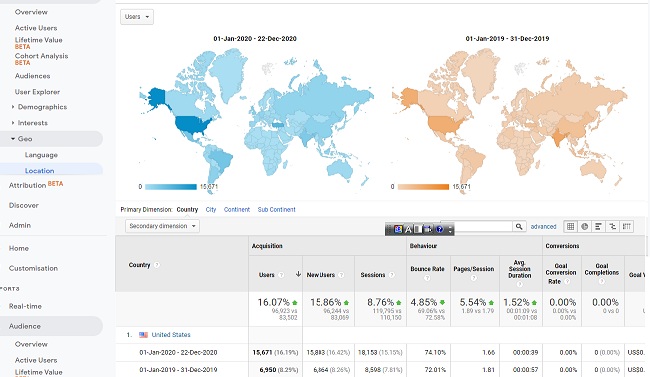
Task: Click the Bounce Rate help question mark
Action: pyautogui.click(x=427, y=278)
